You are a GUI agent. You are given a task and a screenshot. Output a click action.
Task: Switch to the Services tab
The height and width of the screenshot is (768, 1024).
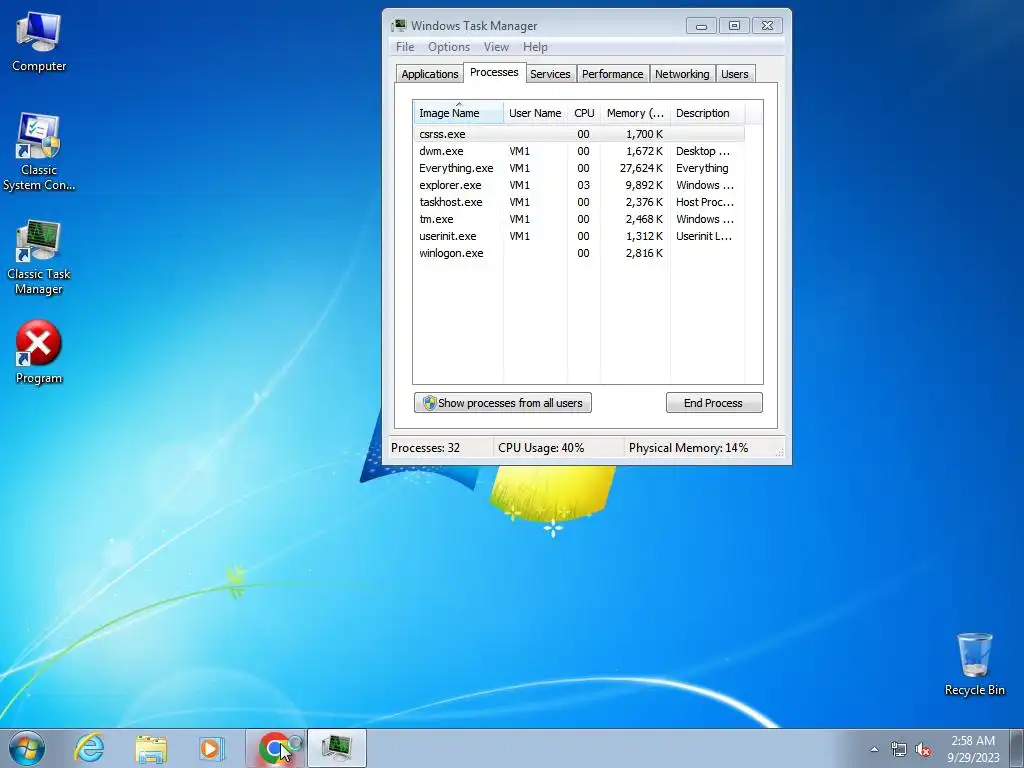click(550, 74)
